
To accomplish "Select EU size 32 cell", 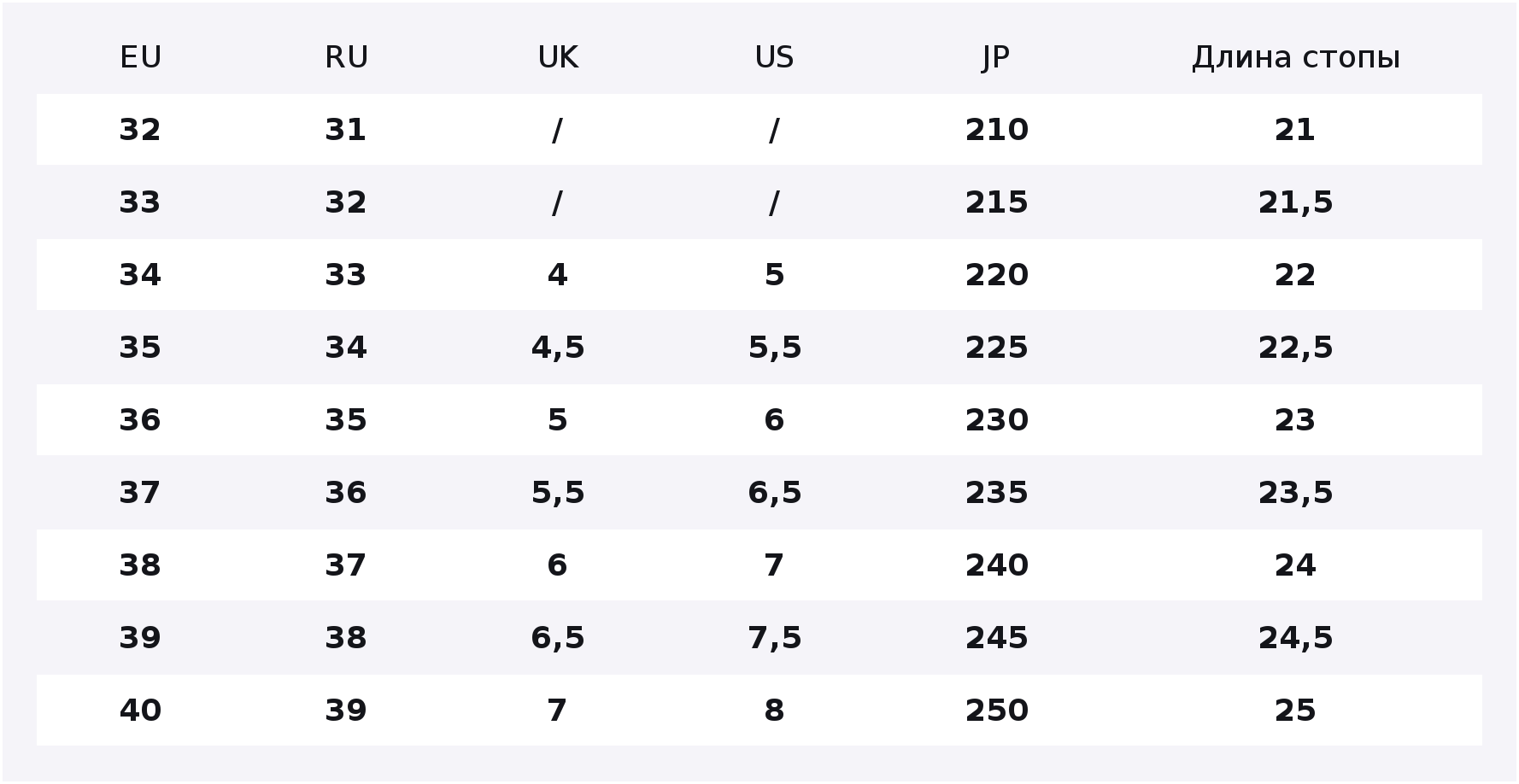I will pos(140,130).
